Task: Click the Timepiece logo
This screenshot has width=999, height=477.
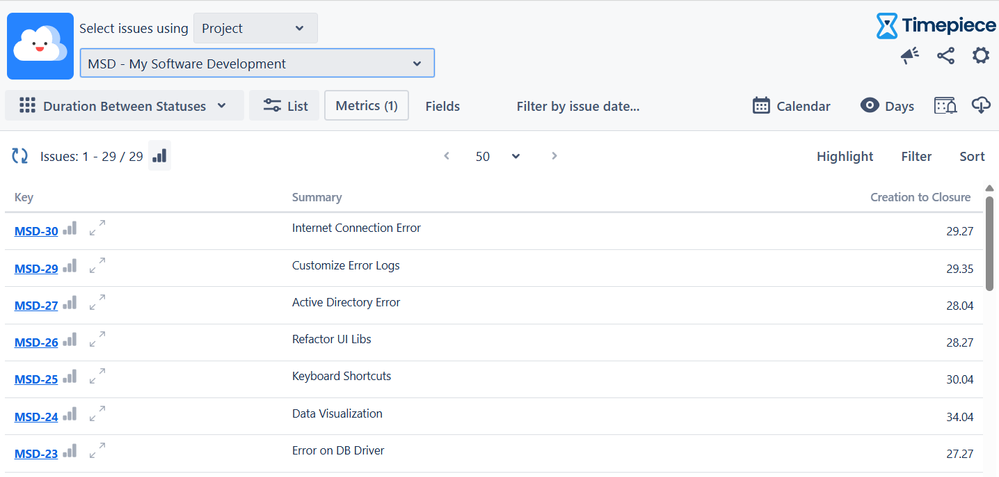Action: point(935,25)
